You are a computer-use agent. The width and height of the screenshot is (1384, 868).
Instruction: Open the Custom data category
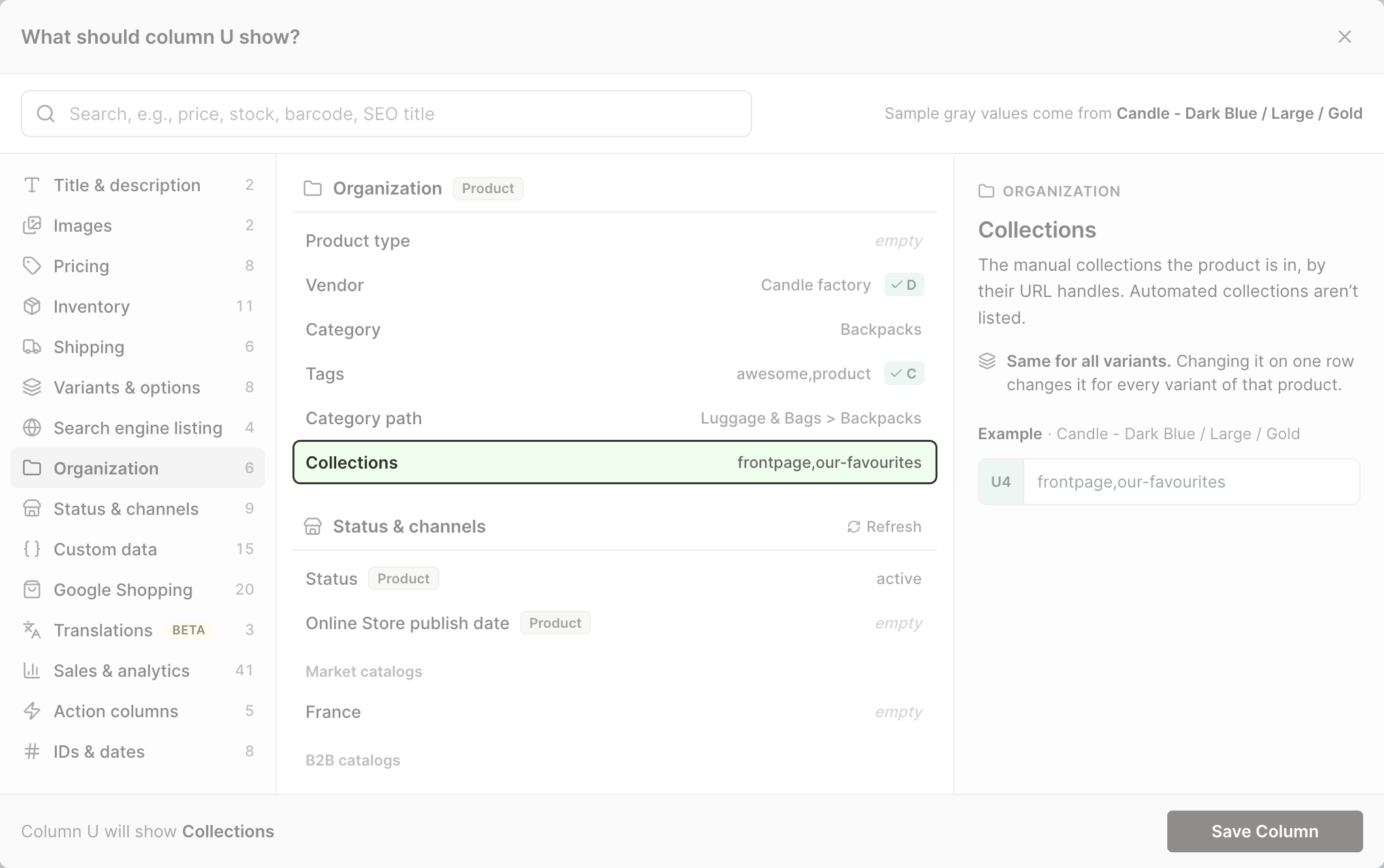coord(138,550)
